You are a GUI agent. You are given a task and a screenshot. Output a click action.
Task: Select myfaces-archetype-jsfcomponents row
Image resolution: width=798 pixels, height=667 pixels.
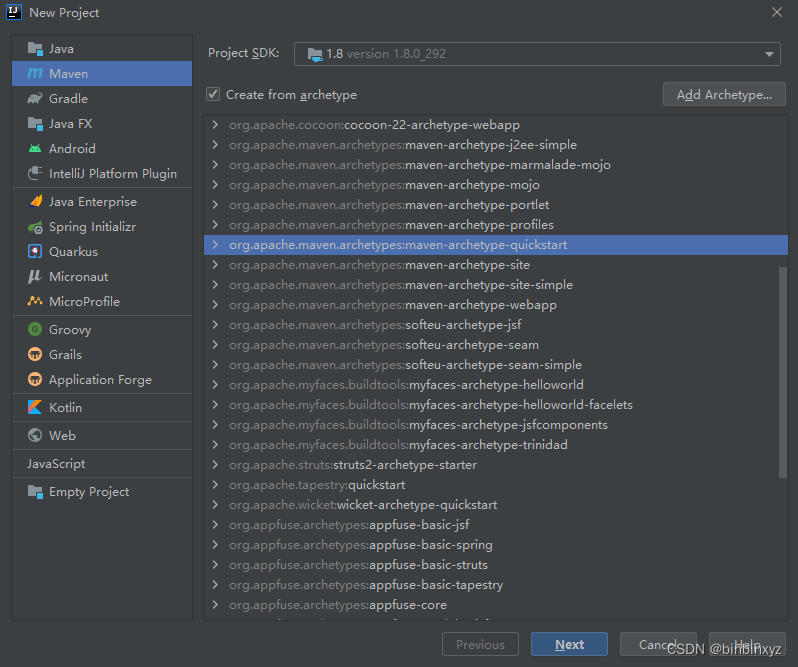[496, 425]
